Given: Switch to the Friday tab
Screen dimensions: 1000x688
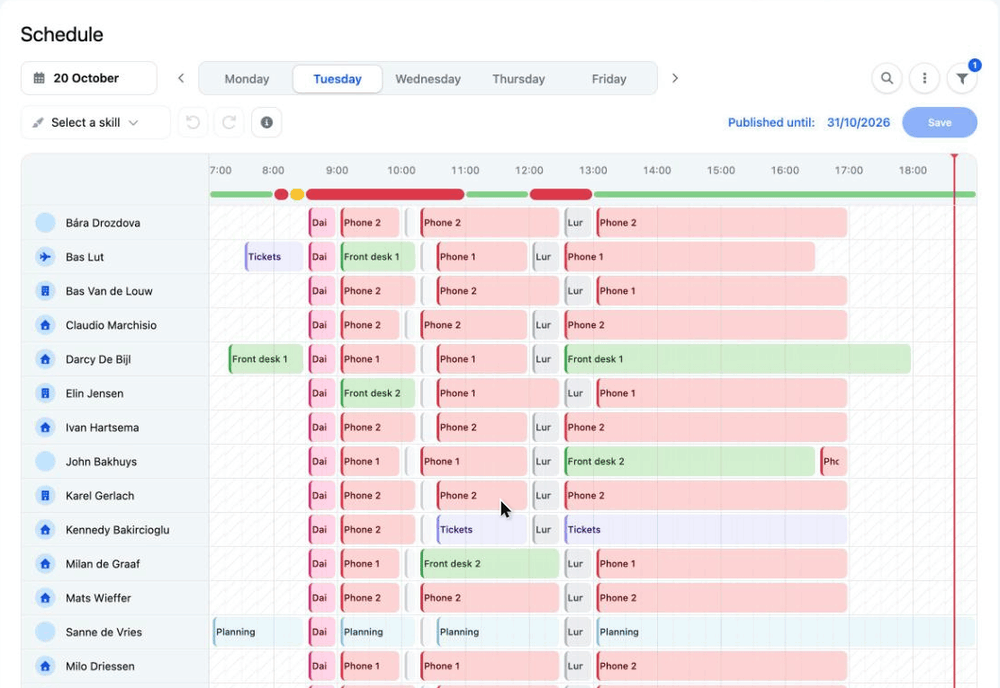Looking at the screenshot, I should [x=609, y=79].
